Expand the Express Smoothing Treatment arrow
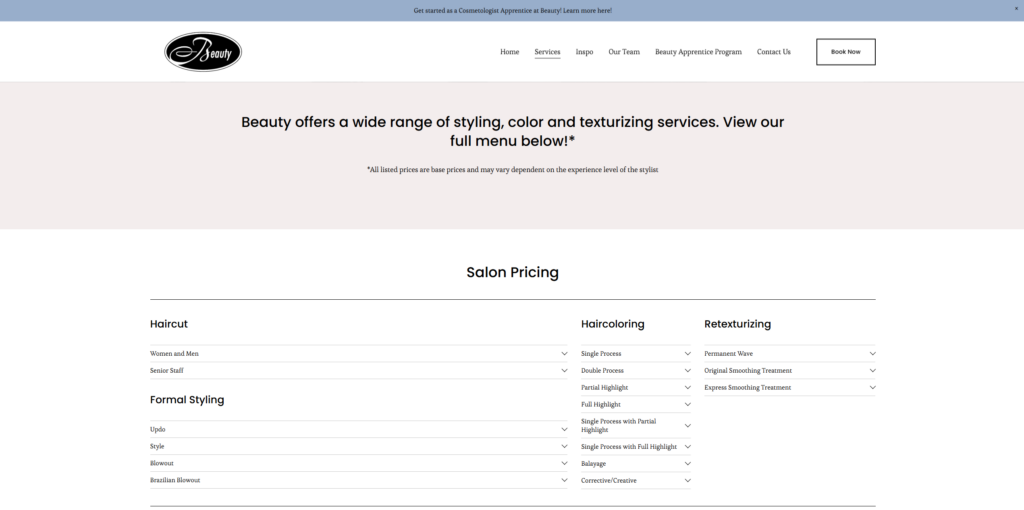This screenshot has height=510, width=1024. [x=872, y=387]
